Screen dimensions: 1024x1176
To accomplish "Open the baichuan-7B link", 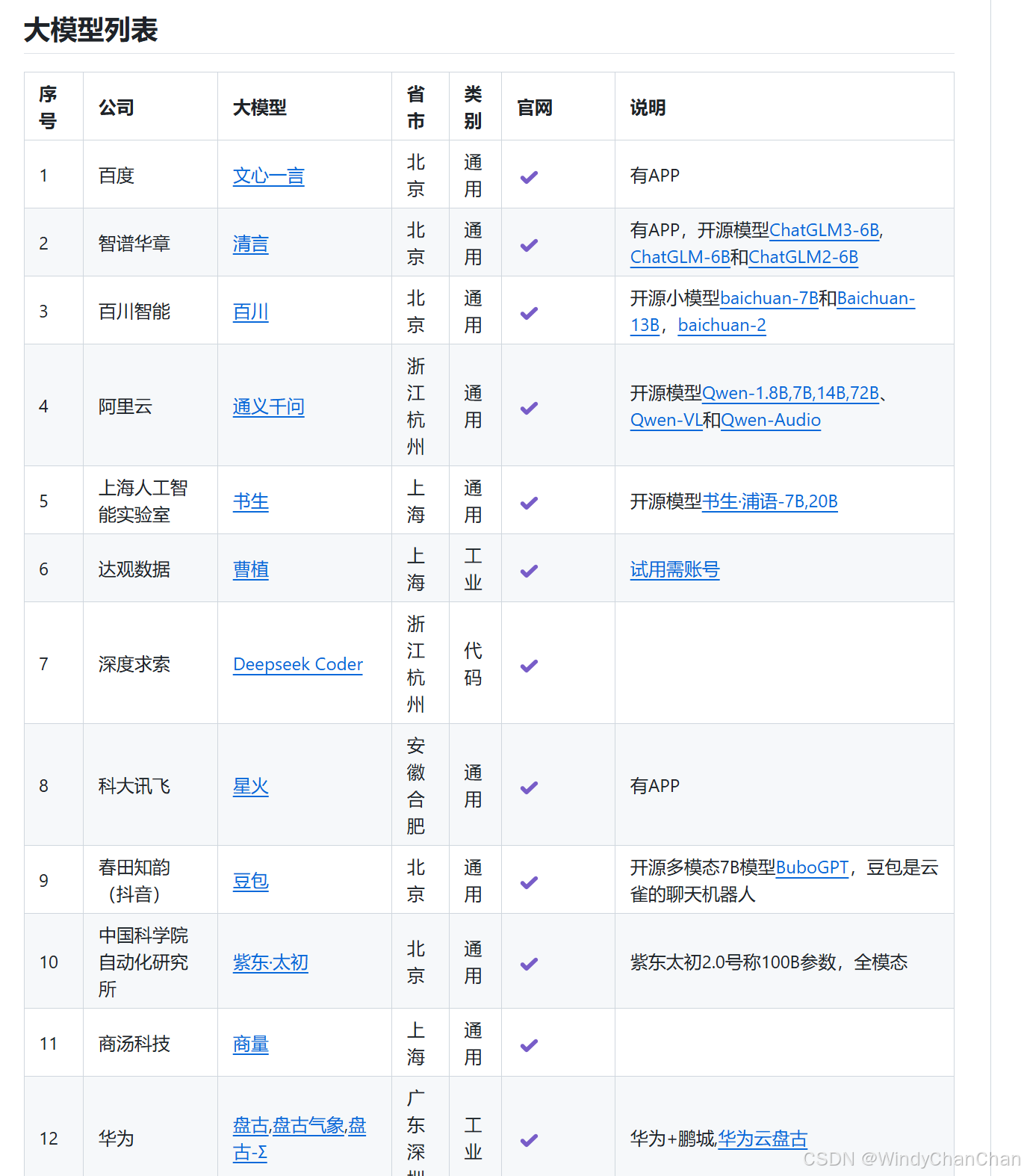I will (x=769, y=298).
